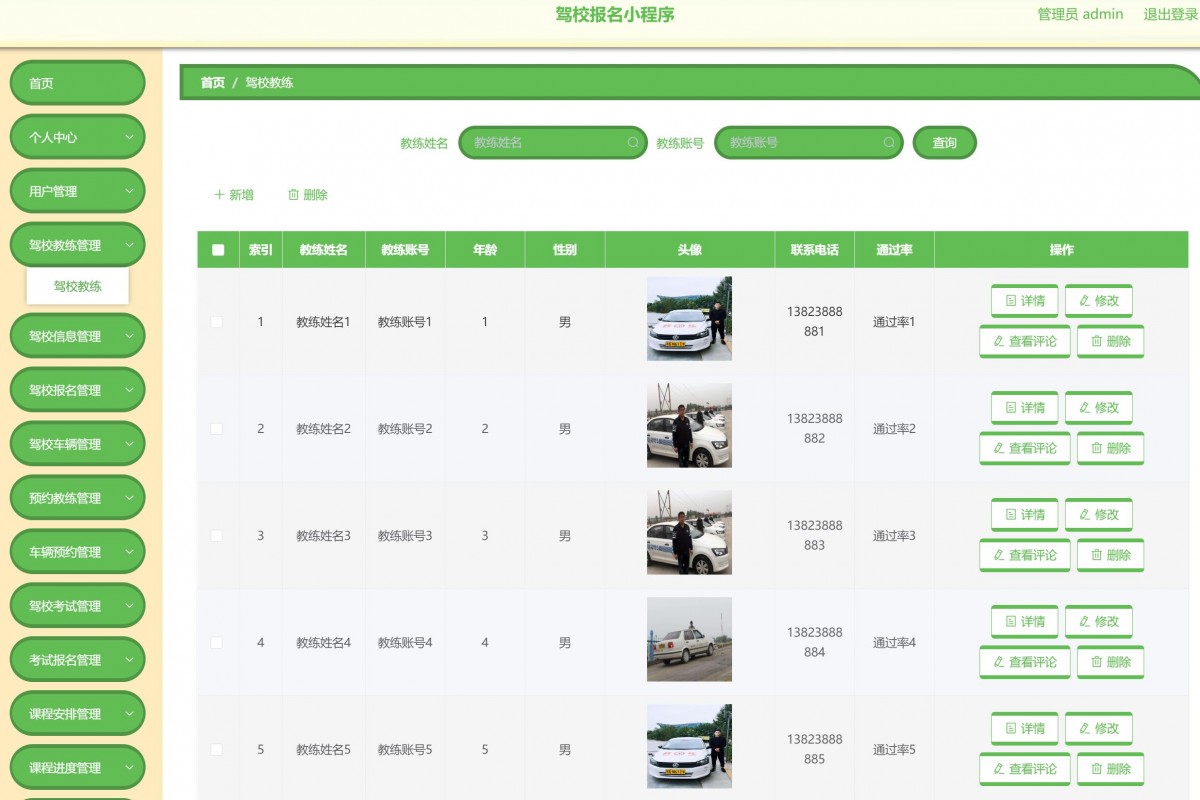Expand the 用户管理 sidebar menu
Image resolution: width=1200 pixels, height=800 pixels.
coord(77,190)
